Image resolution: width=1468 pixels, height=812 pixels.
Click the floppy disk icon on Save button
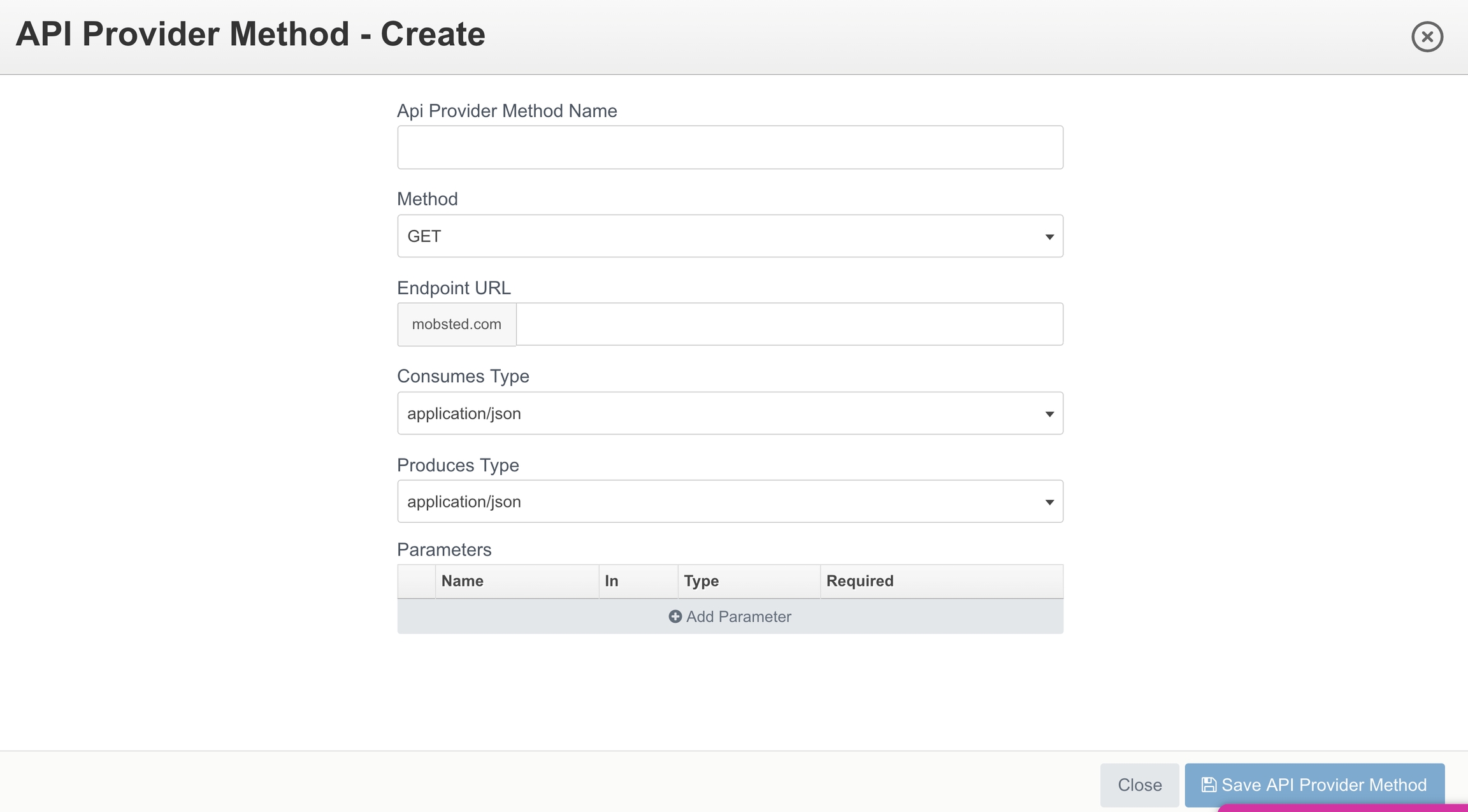coord(1208,785)
